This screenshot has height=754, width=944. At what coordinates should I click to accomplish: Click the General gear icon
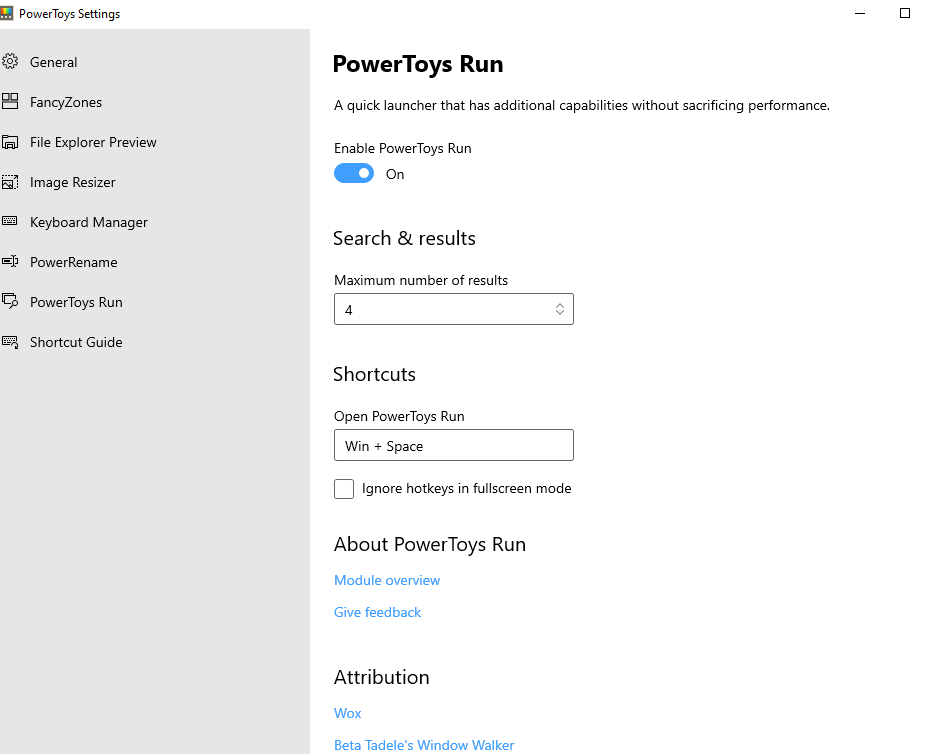(x=10, y=61)
